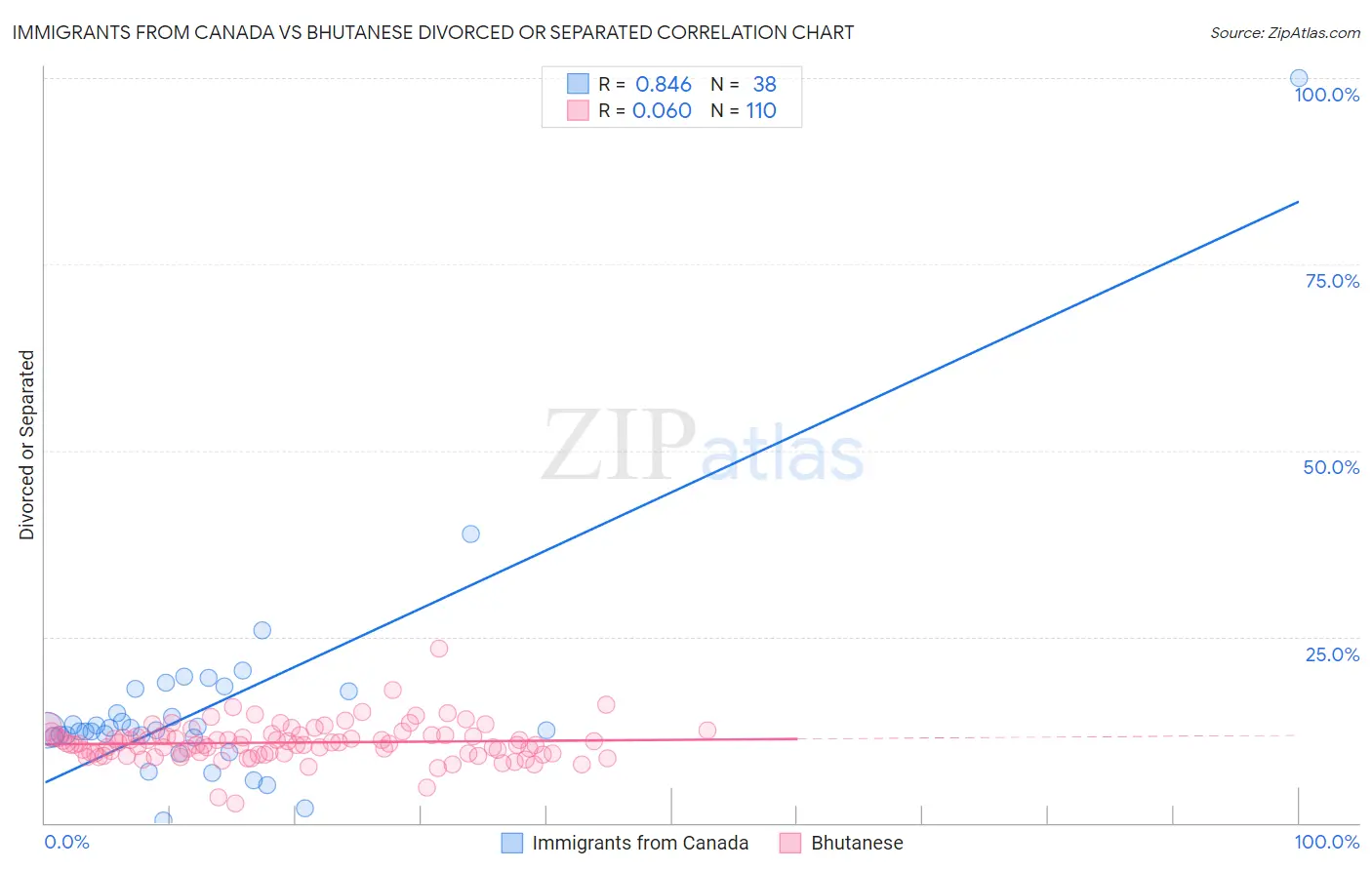Select the Bhutanese legend swatch at bottom
Viewport: 1372px width, 870px height.
[x=790, y=843]
